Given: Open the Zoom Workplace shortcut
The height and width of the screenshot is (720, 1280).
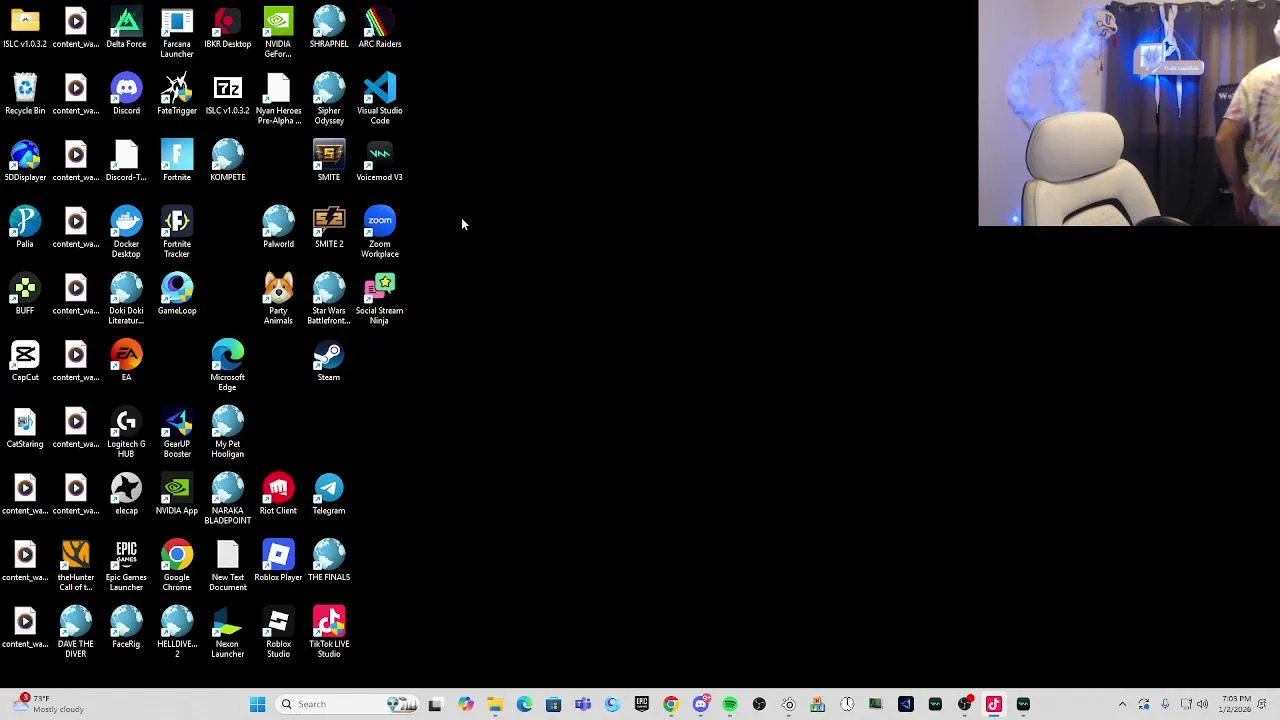Looking at the screenshot, I should [380, 232].
